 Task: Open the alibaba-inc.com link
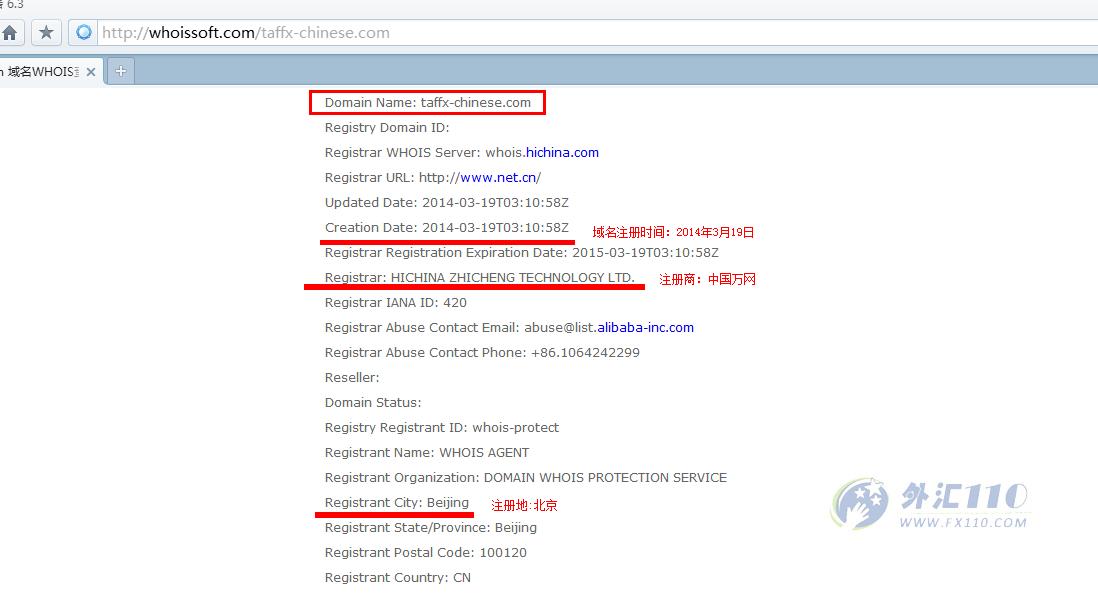(646, 328)
